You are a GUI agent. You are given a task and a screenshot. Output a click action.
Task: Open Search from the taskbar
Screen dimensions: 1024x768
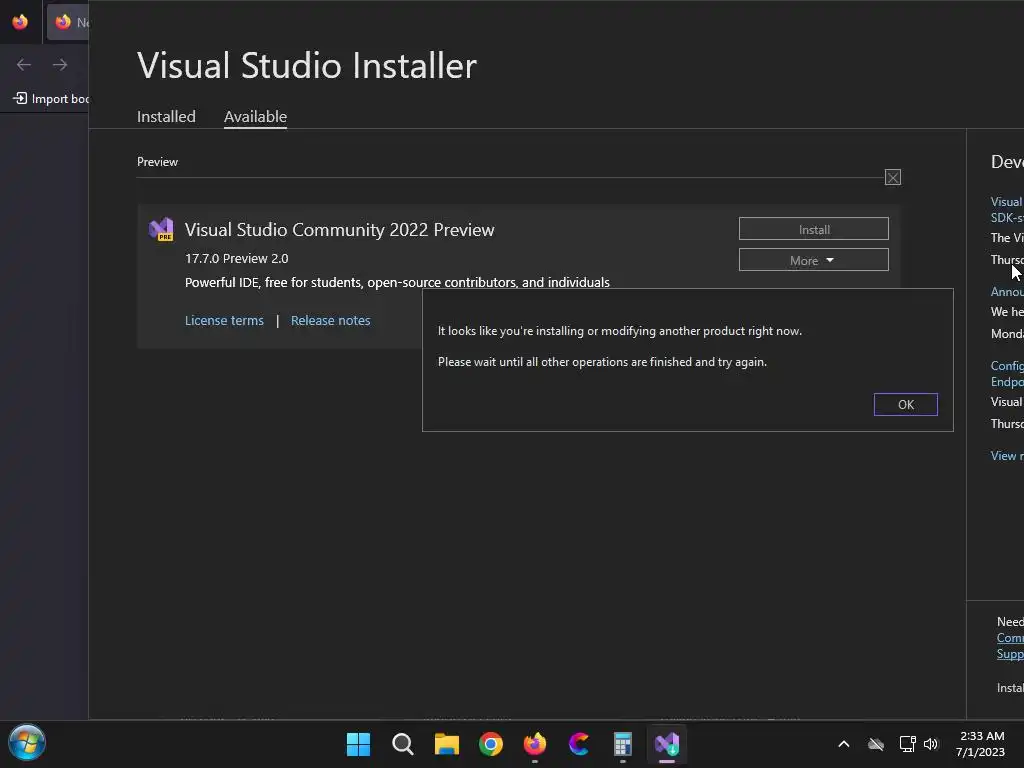point(402,744)
